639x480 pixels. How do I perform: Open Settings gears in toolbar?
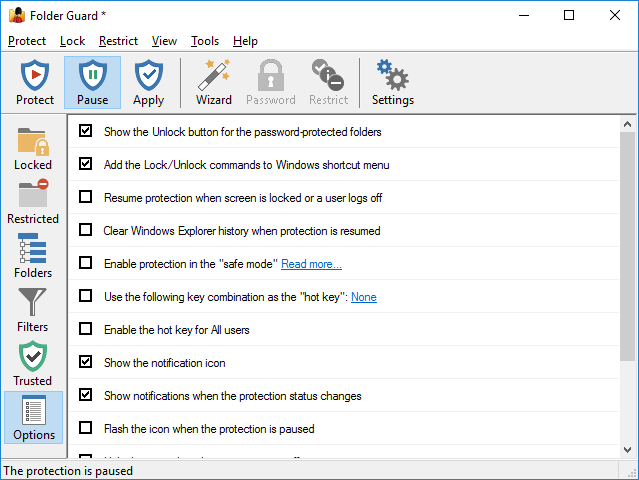click(393, 82)
